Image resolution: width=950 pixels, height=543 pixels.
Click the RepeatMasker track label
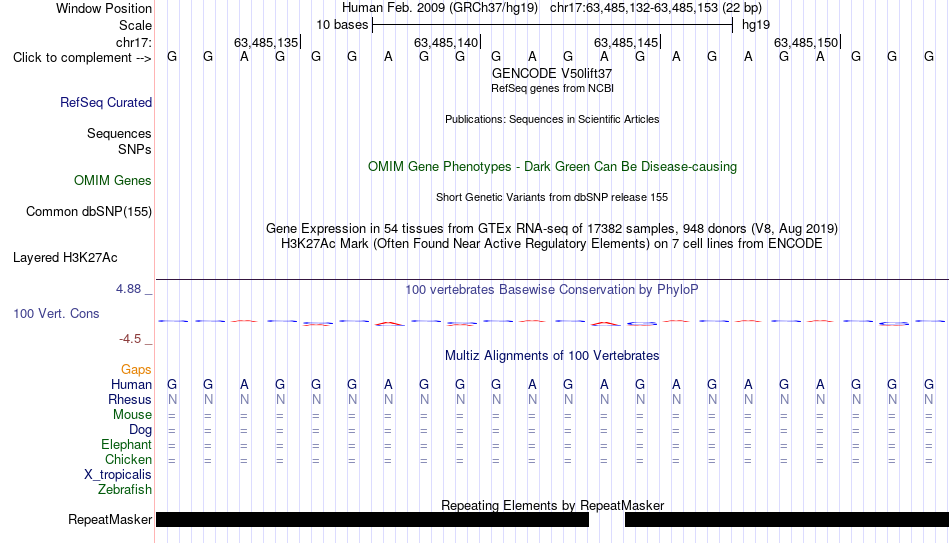click(110, 519)
